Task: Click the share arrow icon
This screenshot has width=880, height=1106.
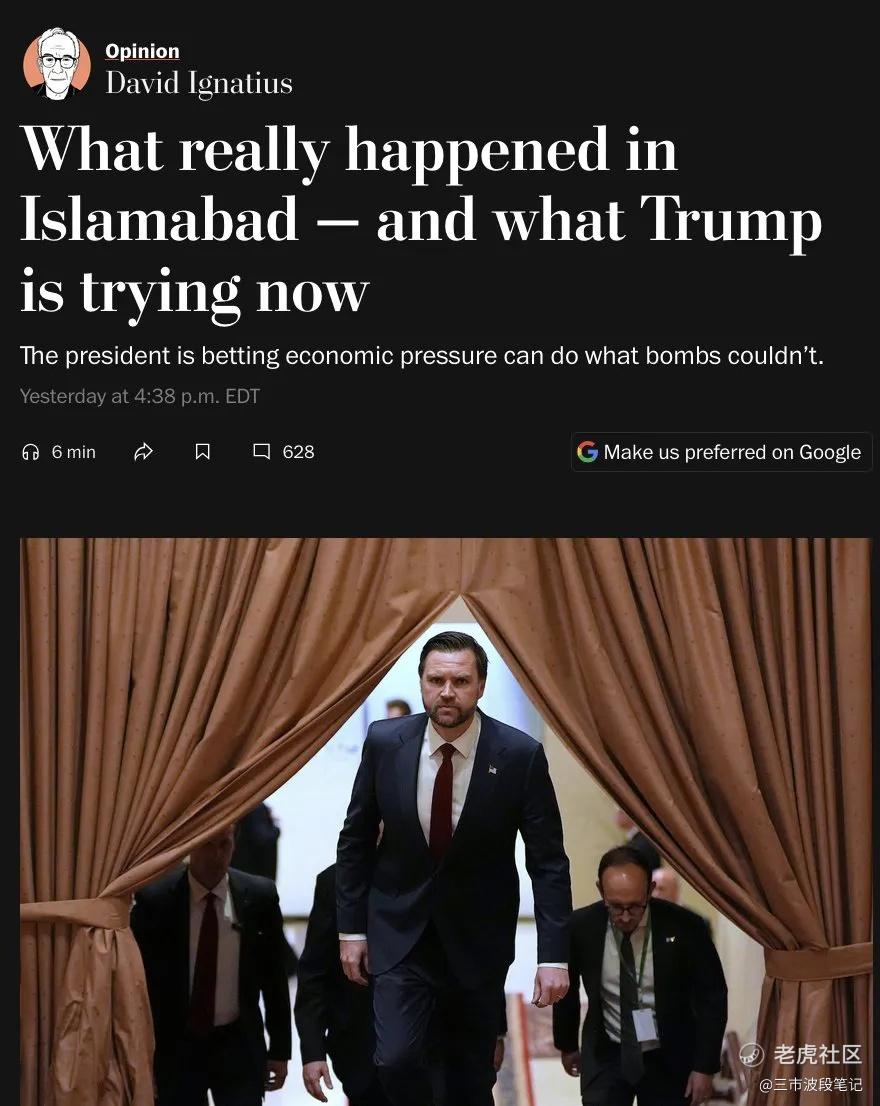Action: [x=143, y=452]
